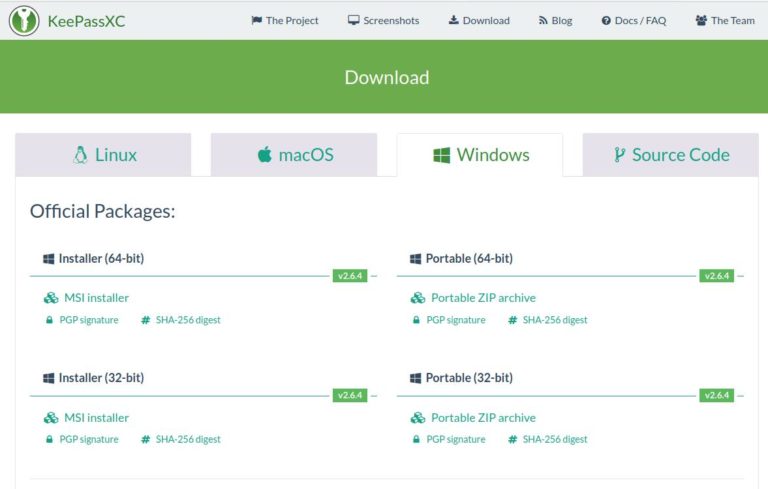Click the monitor icon beside Screenshots
768x489 pixels.
[354, 20]
